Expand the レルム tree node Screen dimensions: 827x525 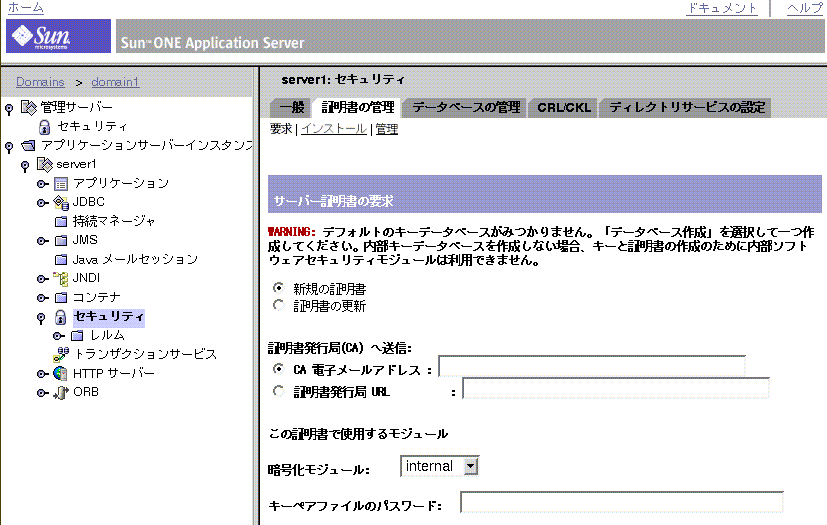(59, 336)
